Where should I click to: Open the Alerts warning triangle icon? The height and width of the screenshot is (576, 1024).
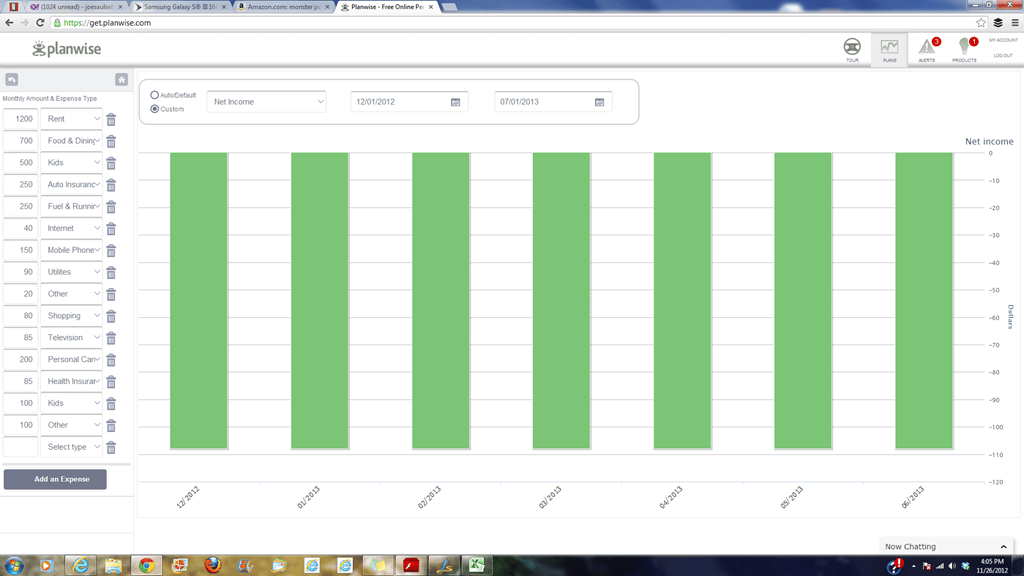point(927,47)
